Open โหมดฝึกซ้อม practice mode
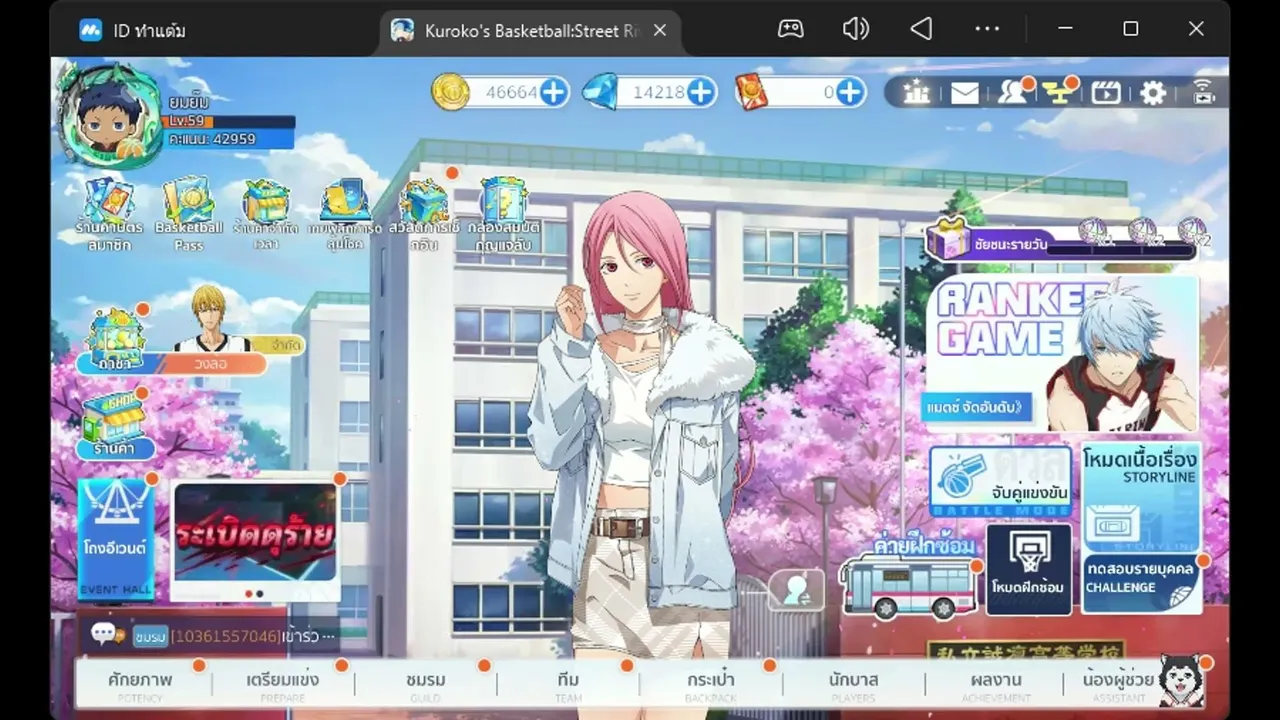The width and height of the screenshot is (1280, 720). coord(1029,569)
